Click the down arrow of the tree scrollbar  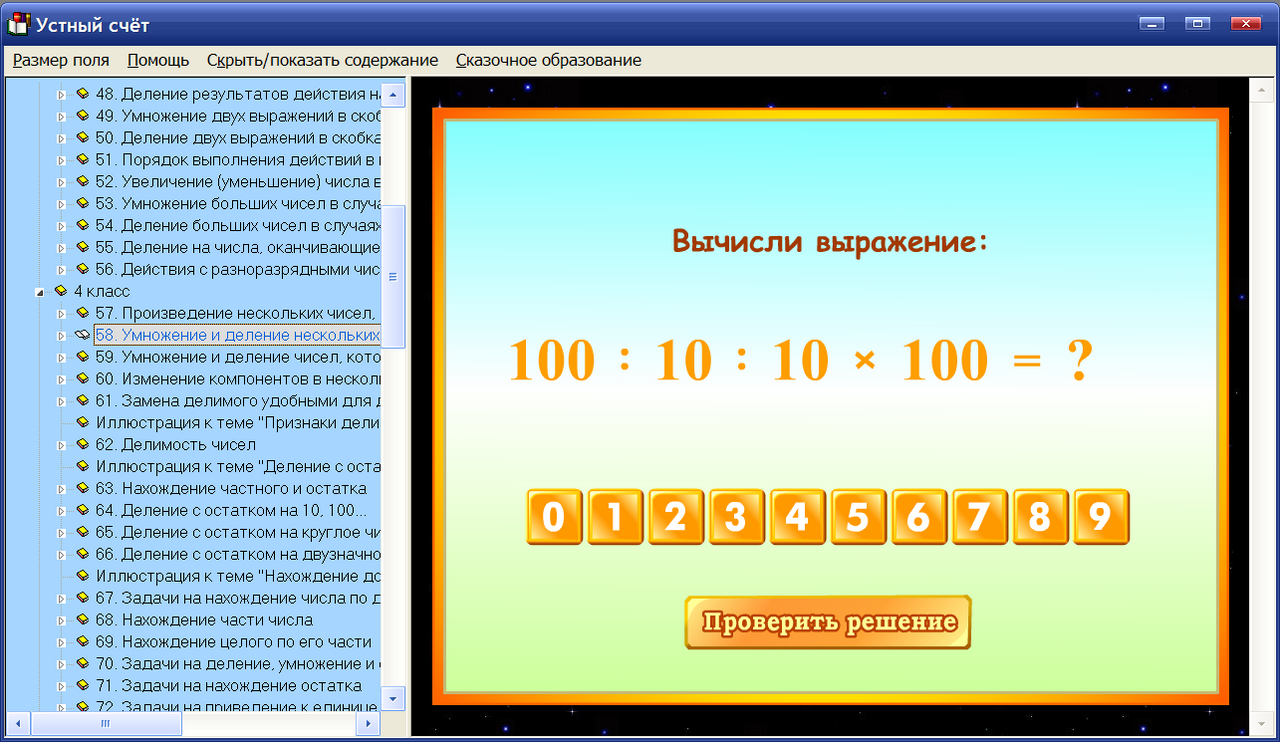click(394, 700)
